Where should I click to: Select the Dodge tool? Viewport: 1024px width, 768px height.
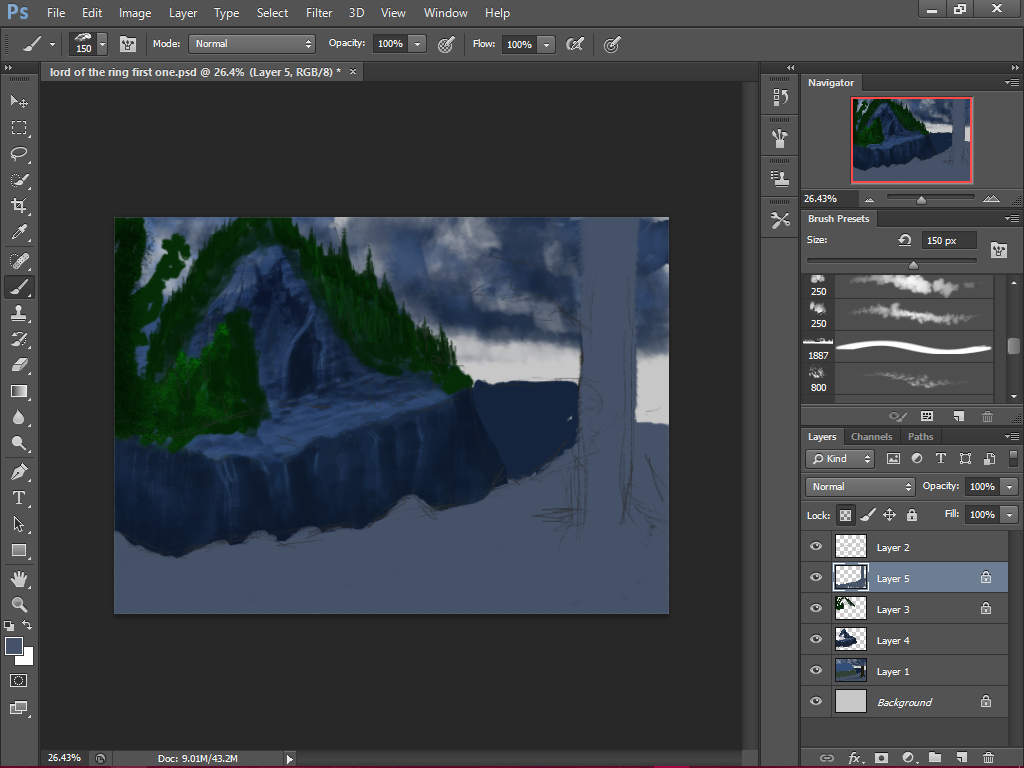click(19, 443)
